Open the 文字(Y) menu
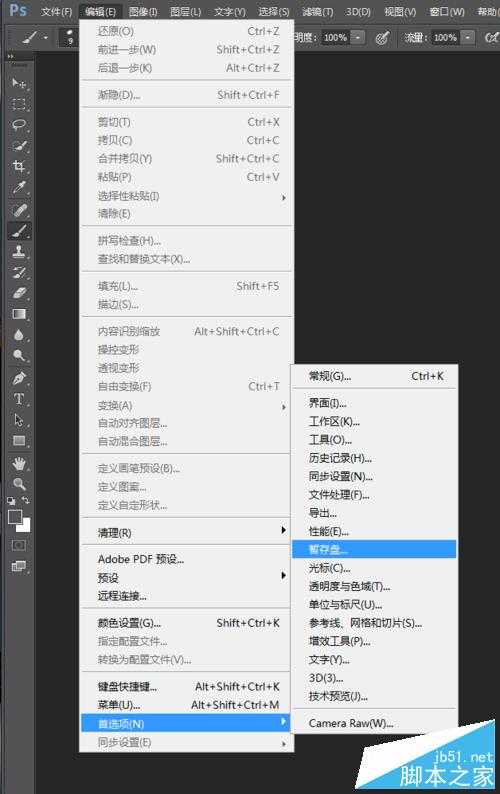Viewport: 500px width, 794px height. (229, 11)
